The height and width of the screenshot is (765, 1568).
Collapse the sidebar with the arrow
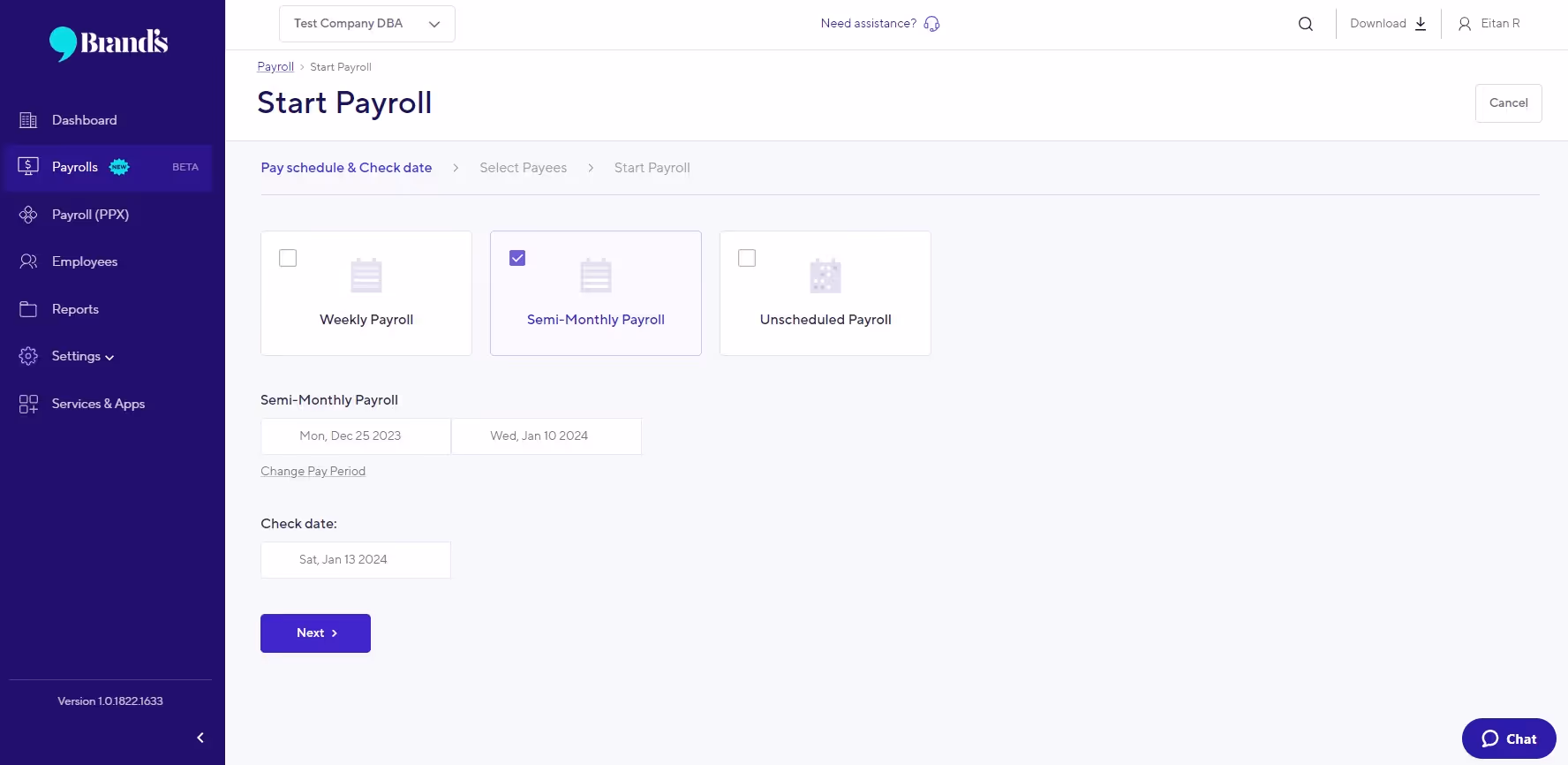[200, 738]
